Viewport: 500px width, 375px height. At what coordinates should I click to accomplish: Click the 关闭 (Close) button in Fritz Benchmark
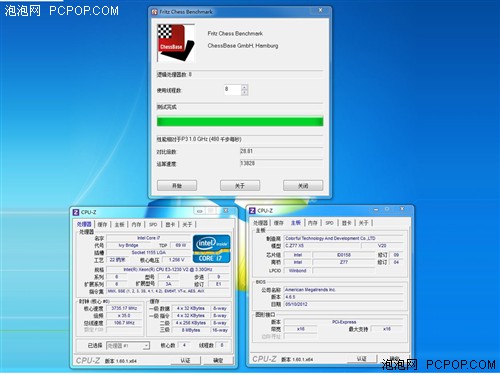[303, 186]
